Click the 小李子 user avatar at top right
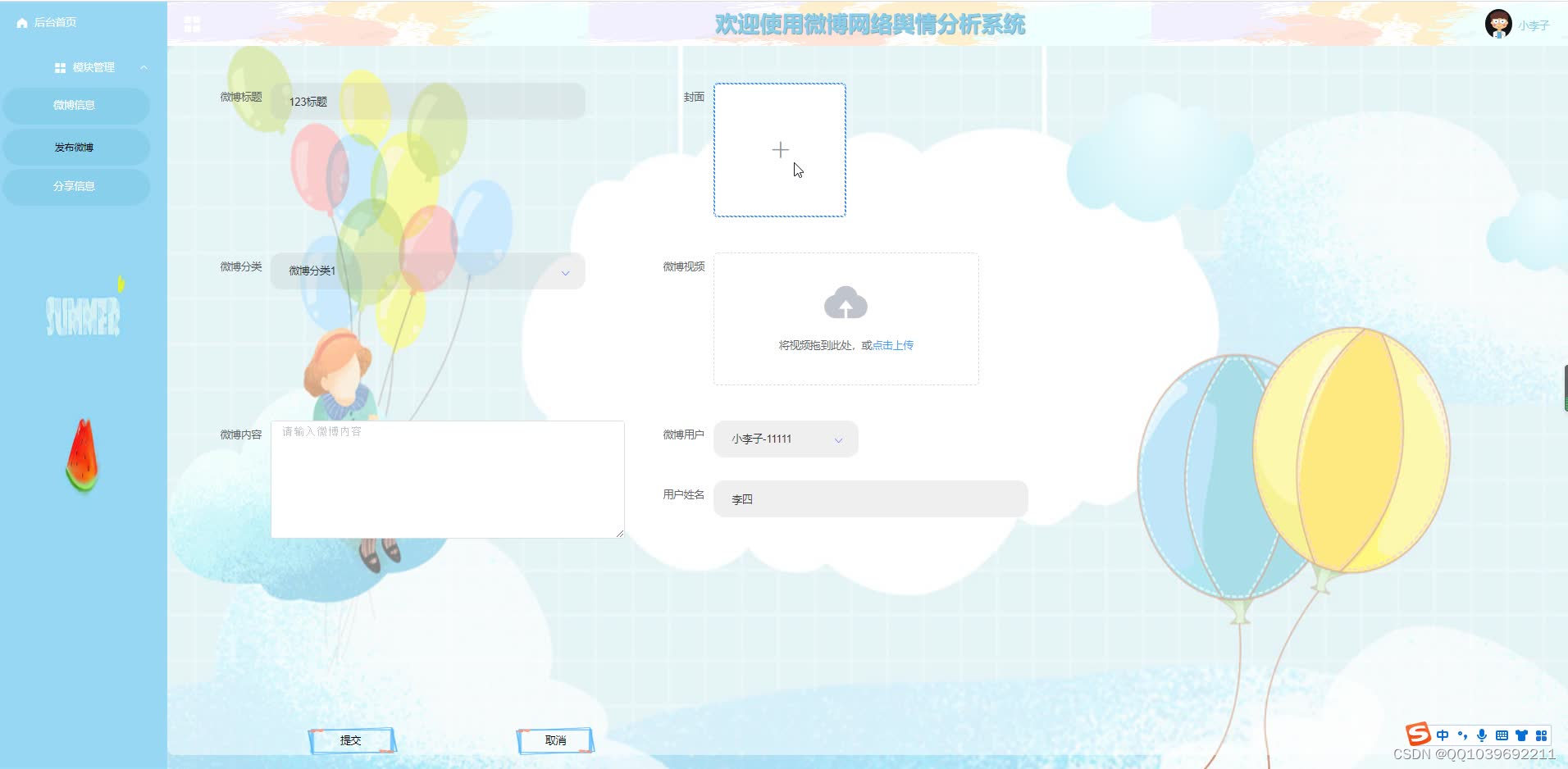1568x769 pixels. pyautogui.click(x=1497, y=24)
